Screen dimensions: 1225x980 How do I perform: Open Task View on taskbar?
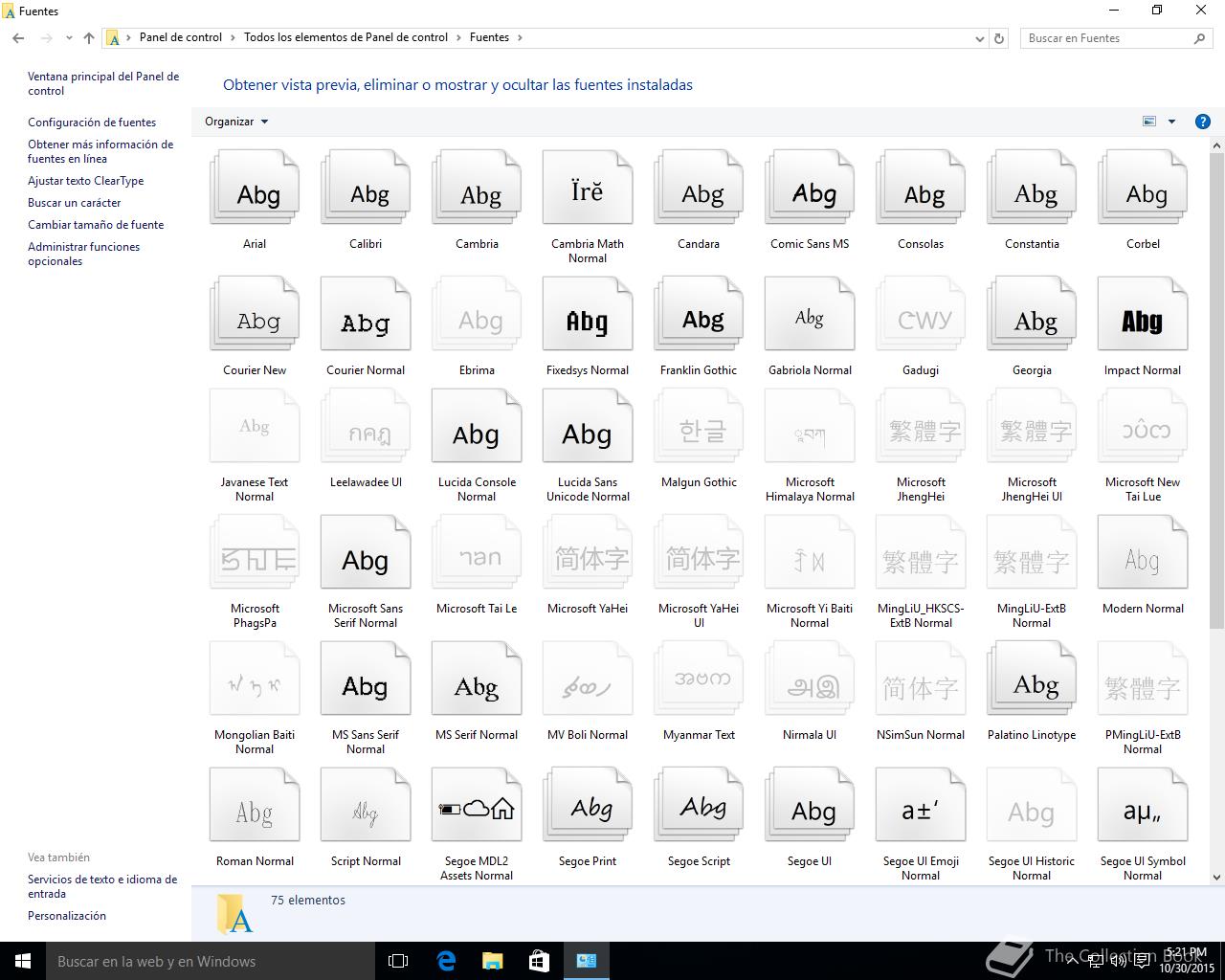[398, 961]
